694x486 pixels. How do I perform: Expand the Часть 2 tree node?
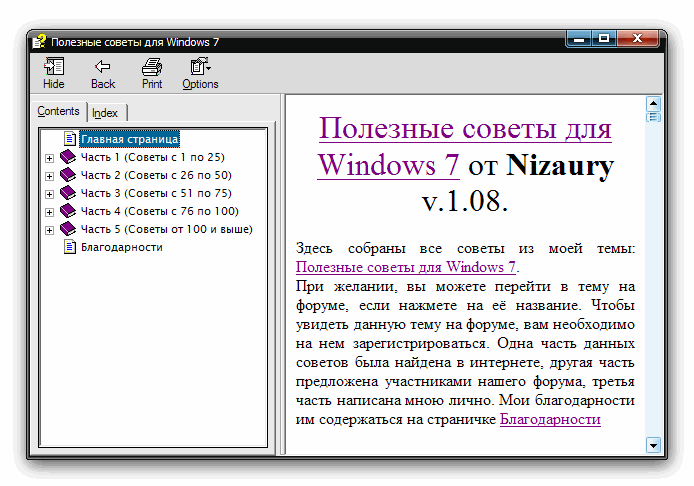49,176
